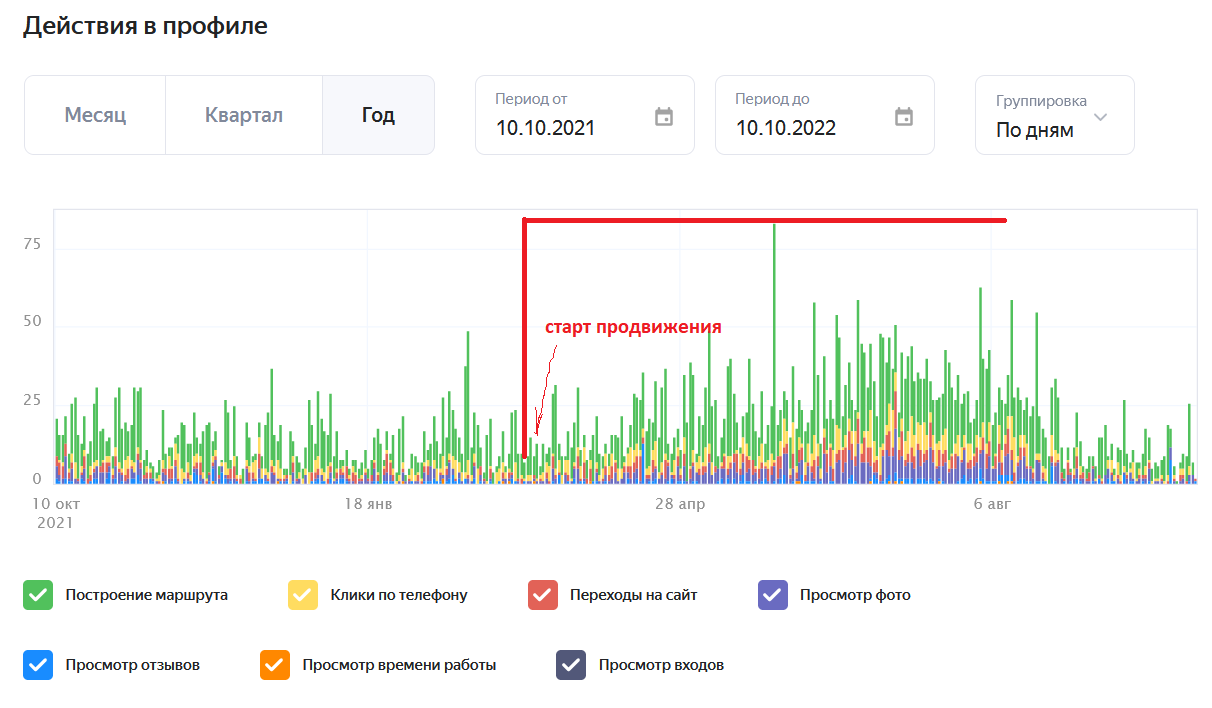Click the Группировка chevron arrow
Screen dimensions: 1212x708
[1101, 117]
